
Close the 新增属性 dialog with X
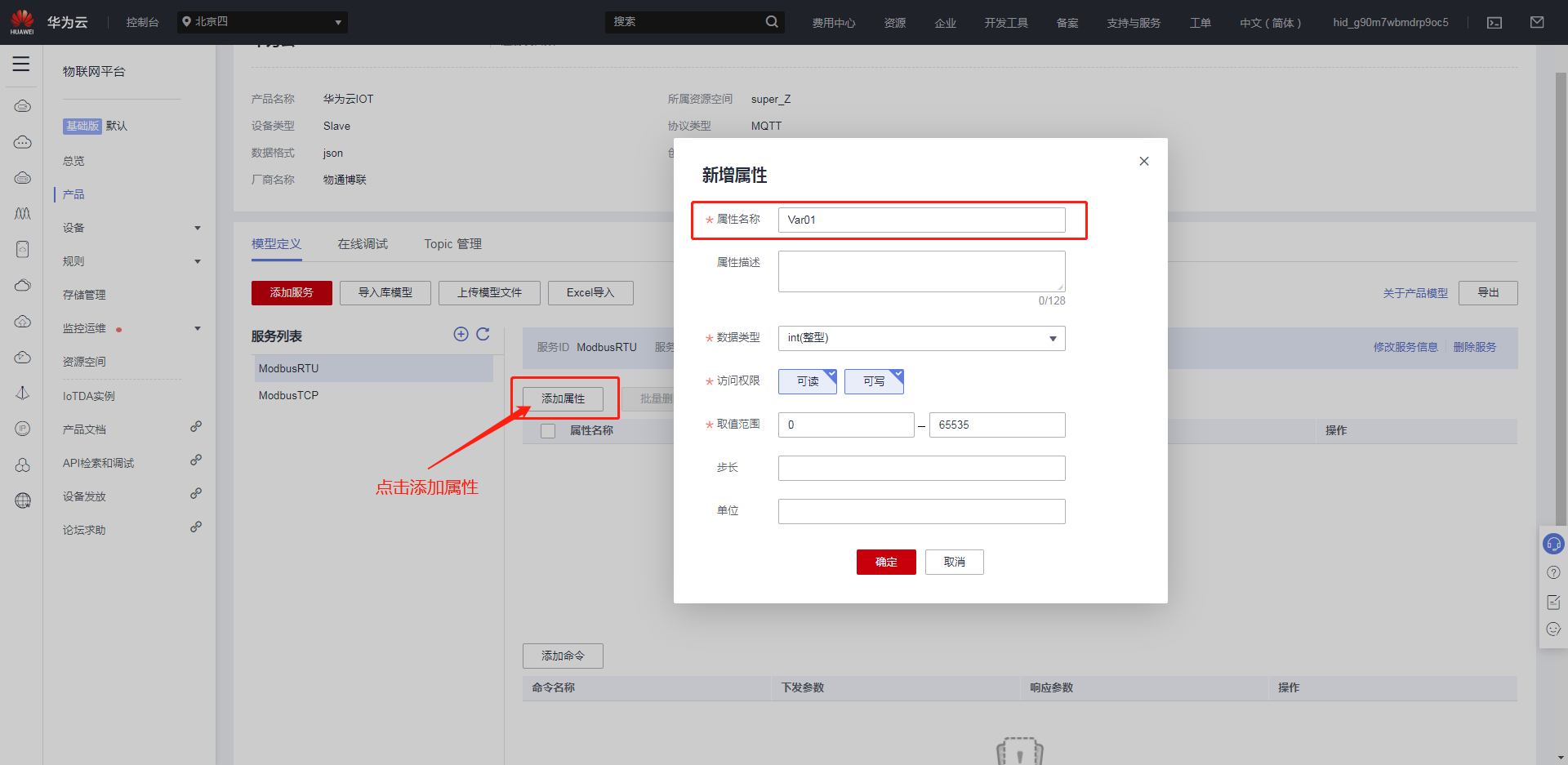coord(1143,162)
